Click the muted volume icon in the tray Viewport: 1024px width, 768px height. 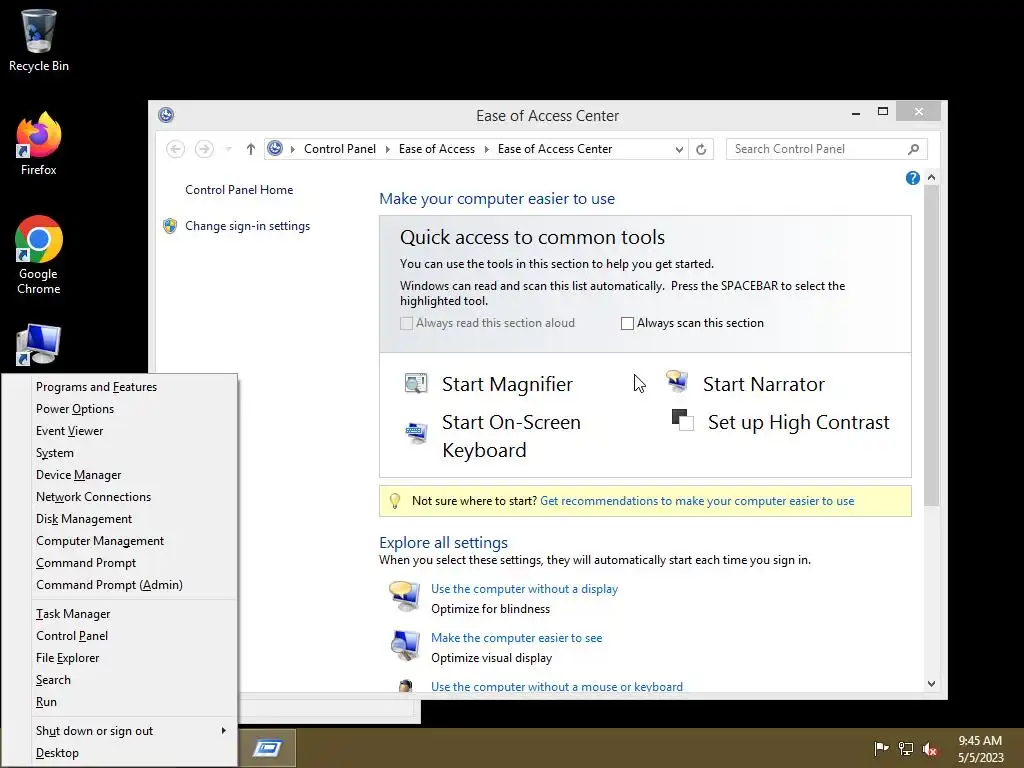pyautogui.click(x=930, y=748)
